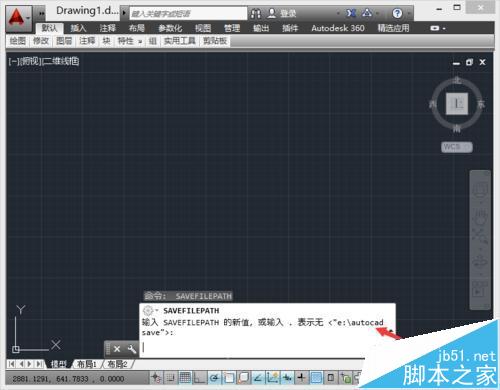
Task: Click the steering wheel icon on navigation bar
Action: (480, 189)
